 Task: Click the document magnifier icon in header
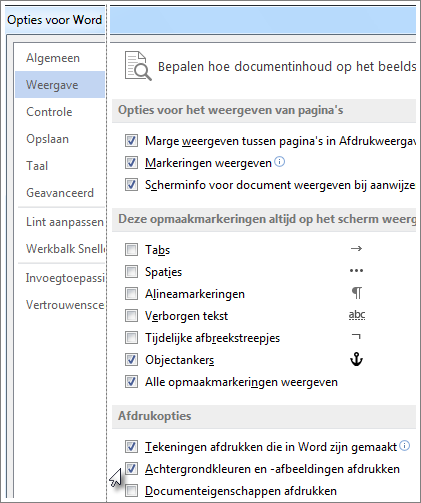[x=138, y=66]
